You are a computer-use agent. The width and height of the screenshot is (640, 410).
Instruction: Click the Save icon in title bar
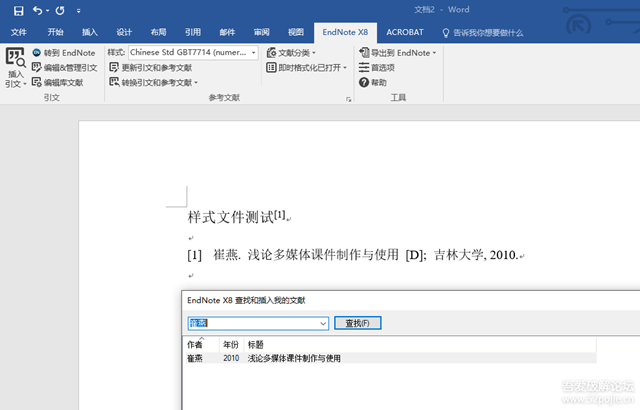[18, 10]
